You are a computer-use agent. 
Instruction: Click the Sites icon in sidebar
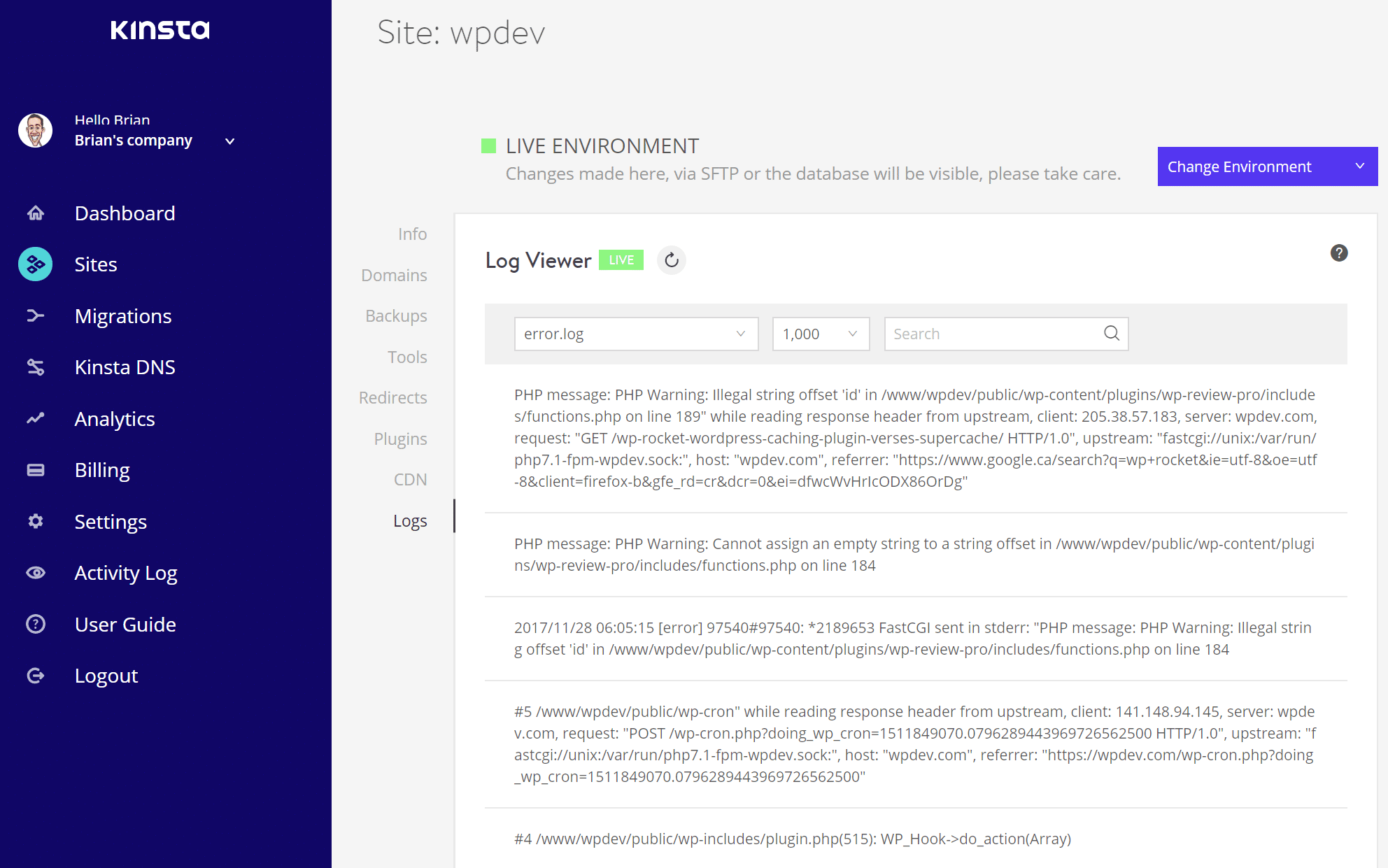36,264
